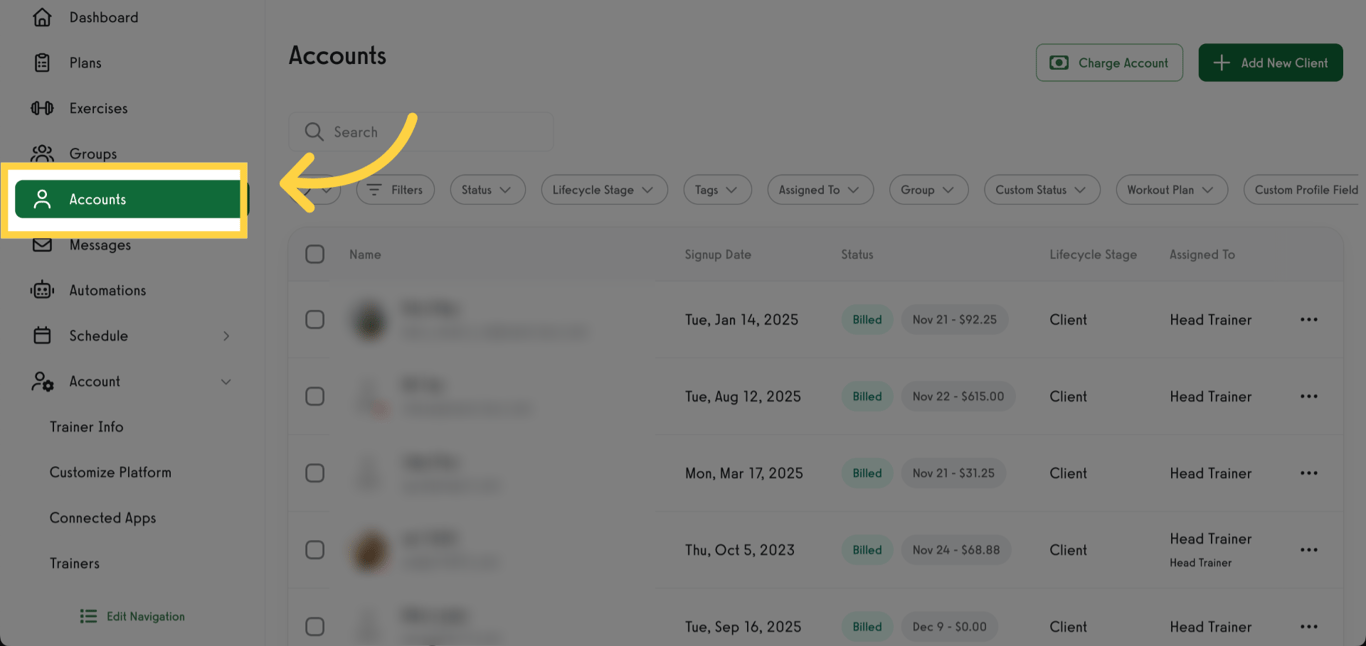The width and height of the screenshot is (1366, 646).
Task: Check the box for Aug 12, 2025 client row
Action: tap(315, 396)
